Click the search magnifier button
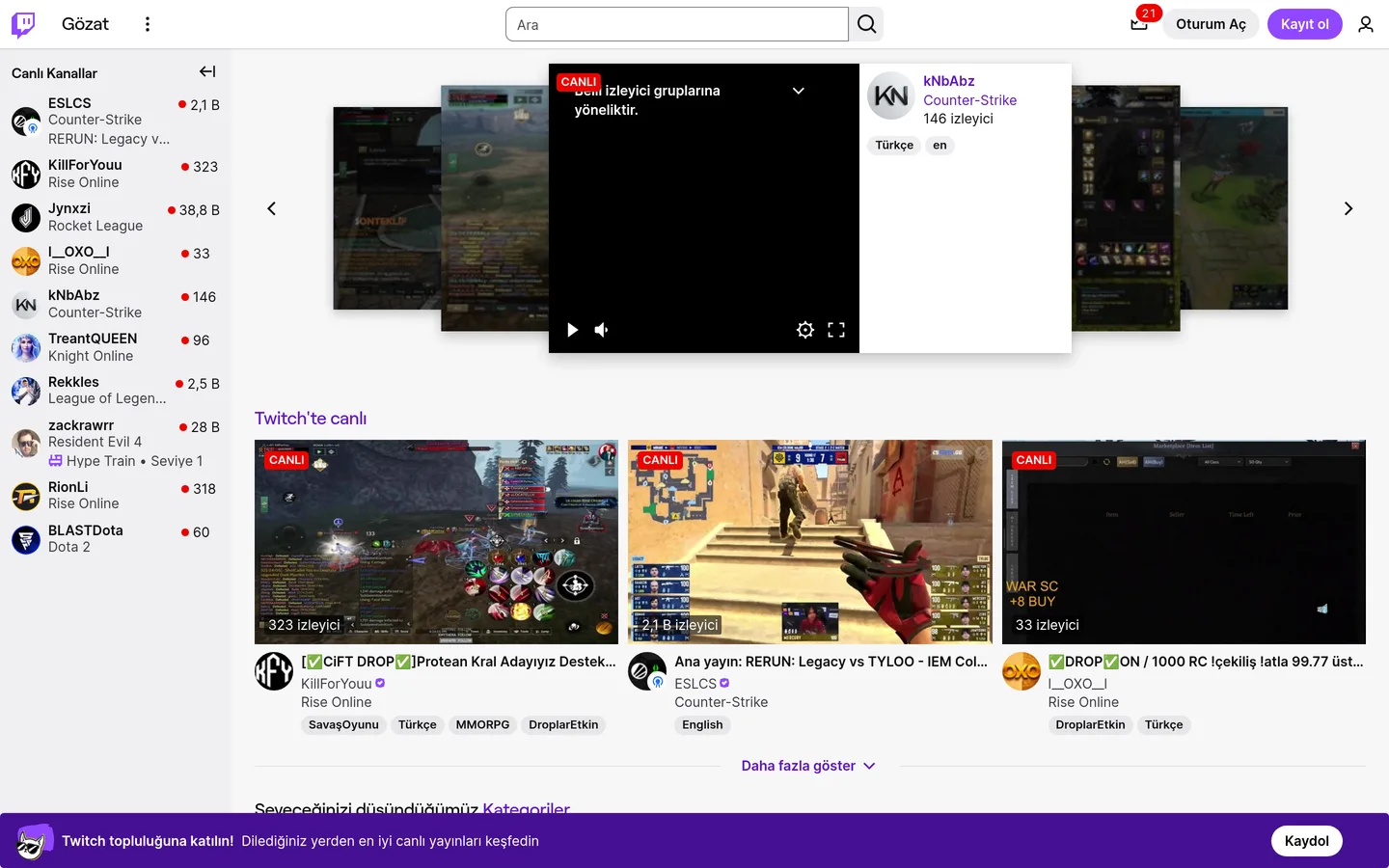 pos(866,24)
